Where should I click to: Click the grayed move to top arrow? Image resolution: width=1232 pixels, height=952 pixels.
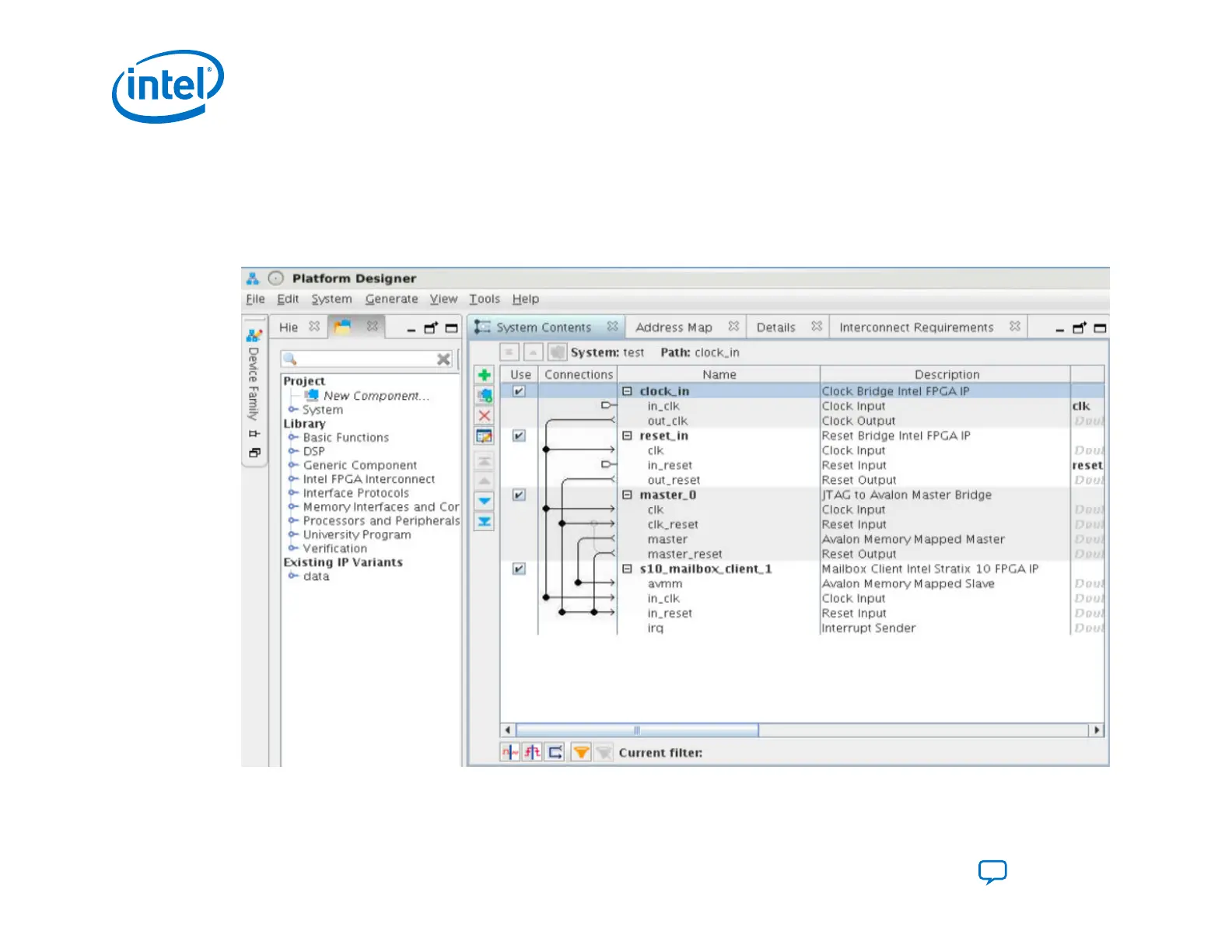484,460
